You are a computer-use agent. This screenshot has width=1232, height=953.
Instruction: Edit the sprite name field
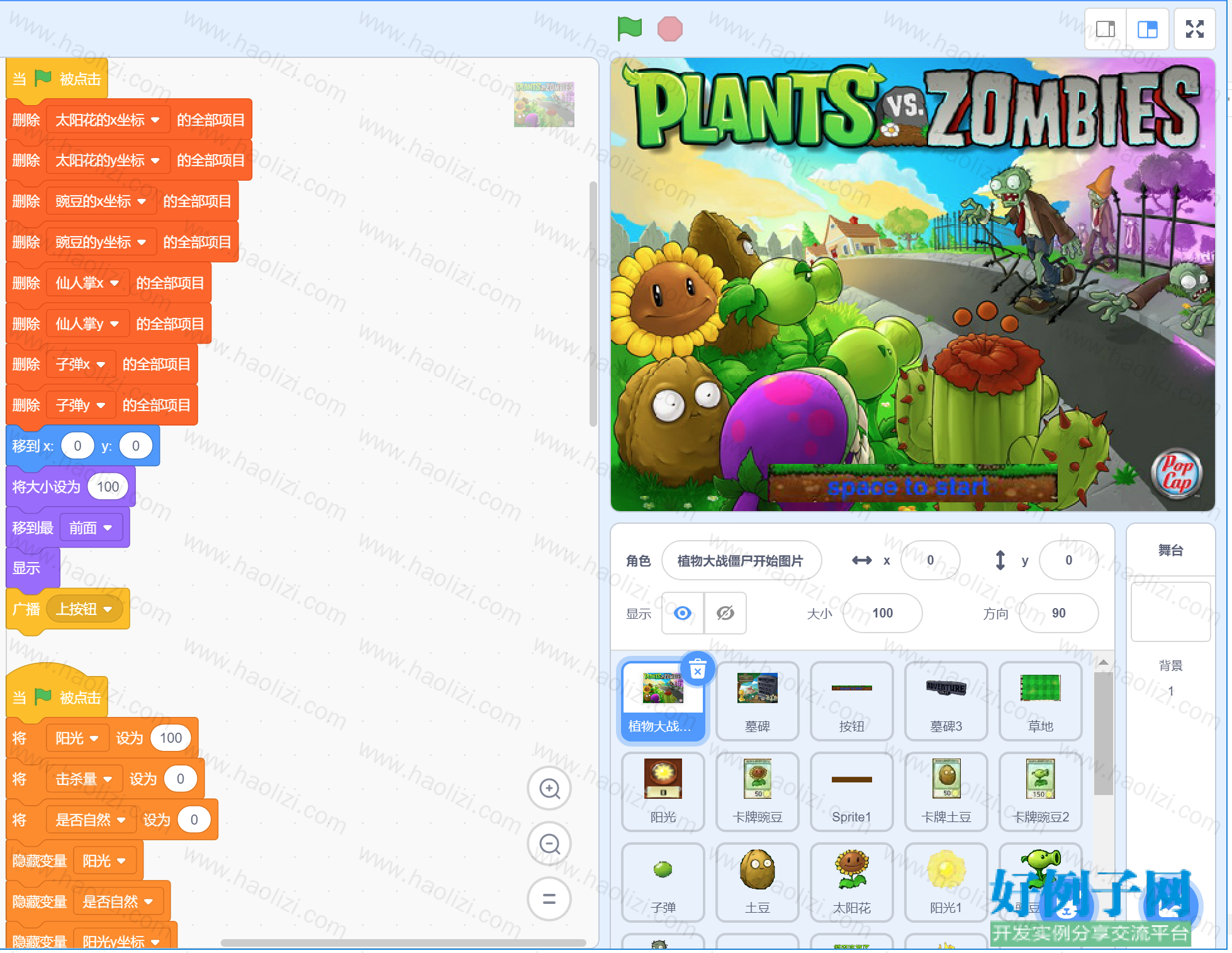[741, 560]
